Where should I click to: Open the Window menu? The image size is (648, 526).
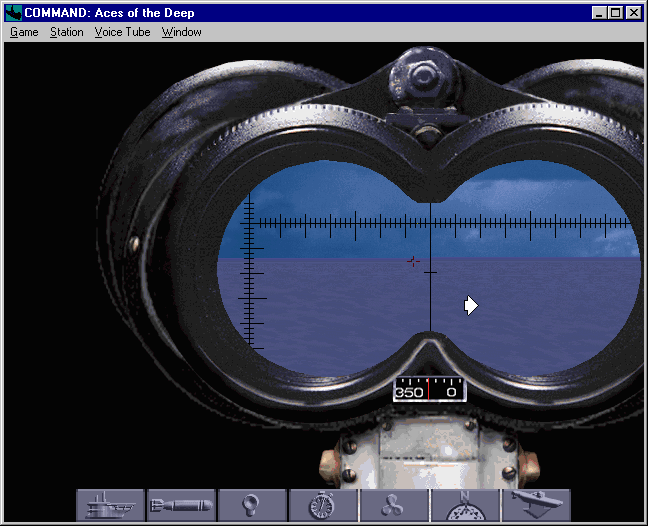tap(181, 32)
